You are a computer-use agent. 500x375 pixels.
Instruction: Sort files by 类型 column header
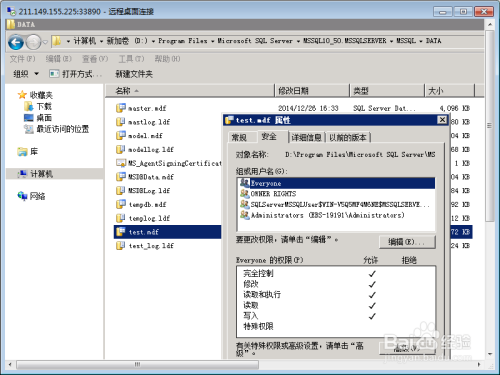(387, 91)
